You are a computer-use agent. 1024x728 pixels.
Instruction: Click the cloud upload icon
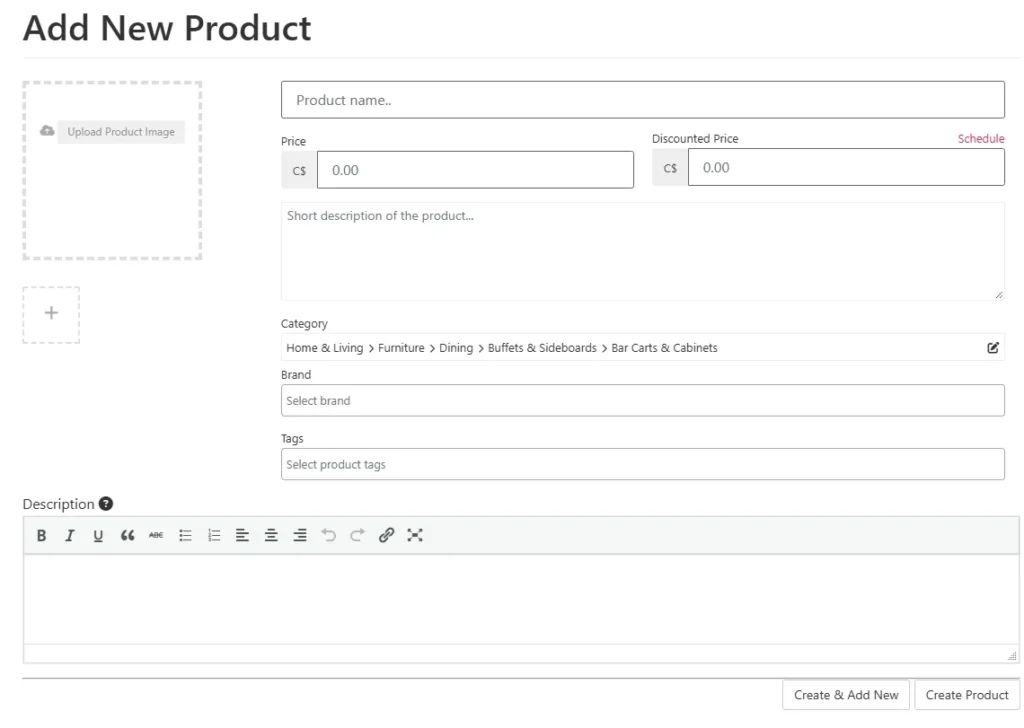pyautogui.click(x=47, y=131)
